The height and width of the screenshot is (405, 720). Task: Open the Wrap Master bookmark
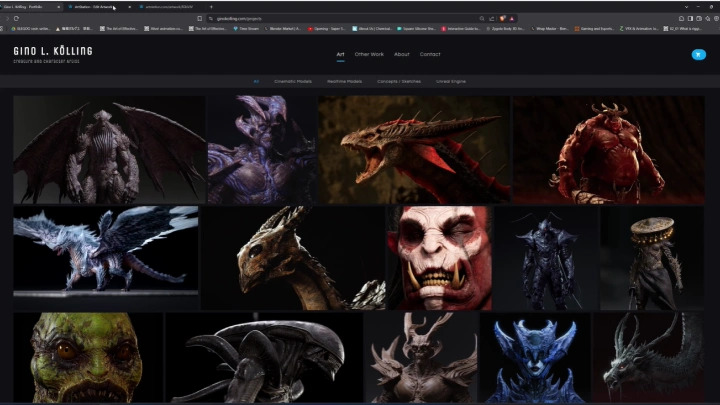pos(550,28)
